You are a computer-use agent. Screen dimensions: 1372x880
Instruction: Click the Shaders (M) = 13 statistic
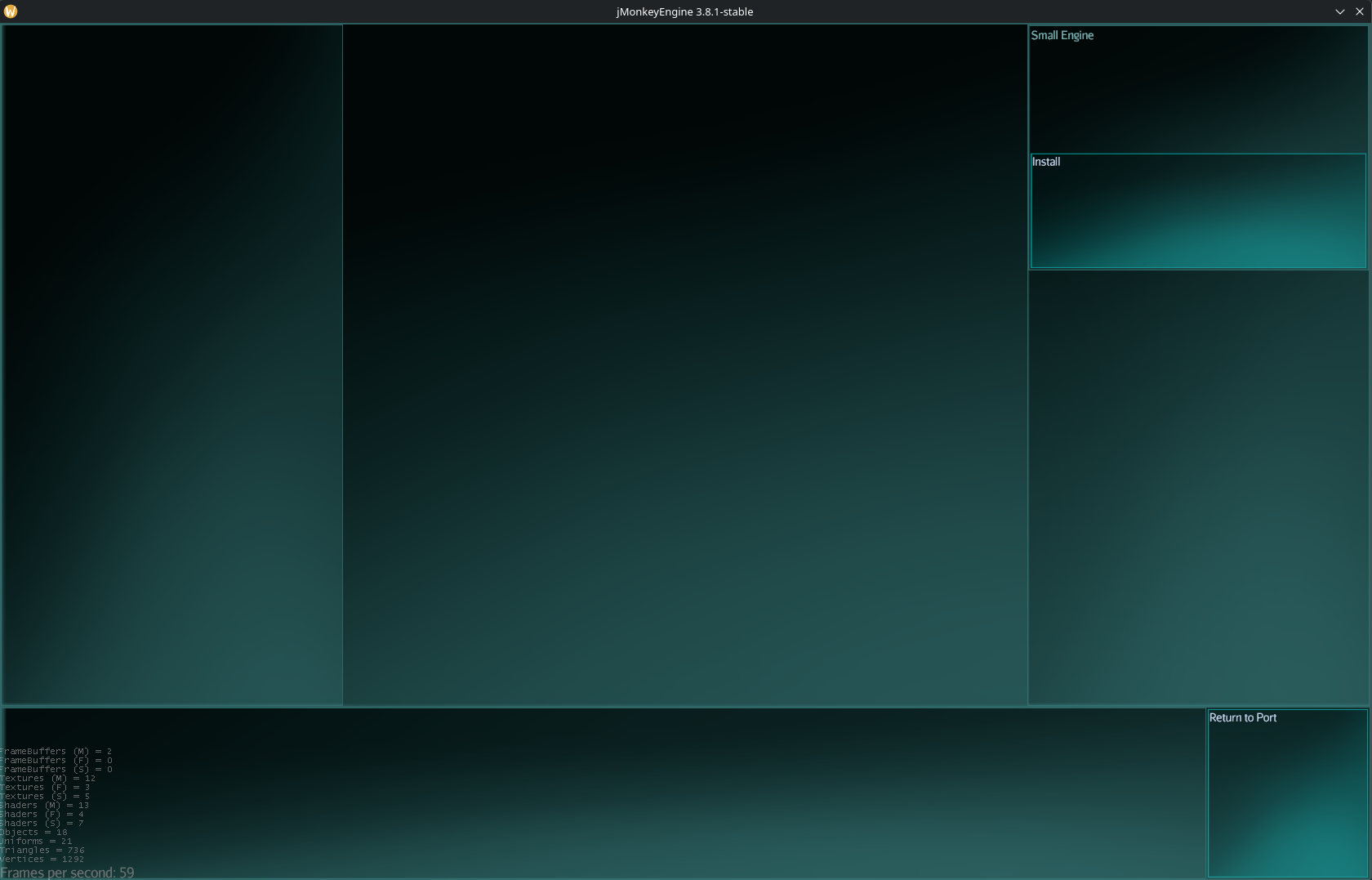click(x=44, y=805)
